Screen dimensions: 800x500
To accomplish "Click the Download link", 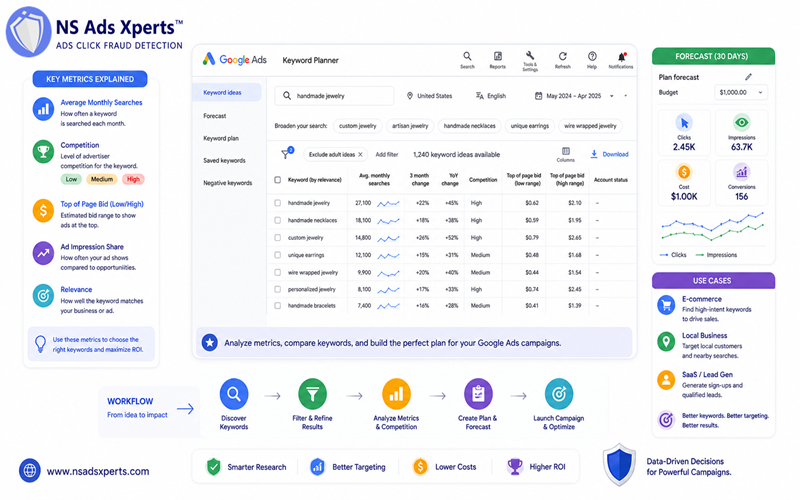I will point(610,154).
